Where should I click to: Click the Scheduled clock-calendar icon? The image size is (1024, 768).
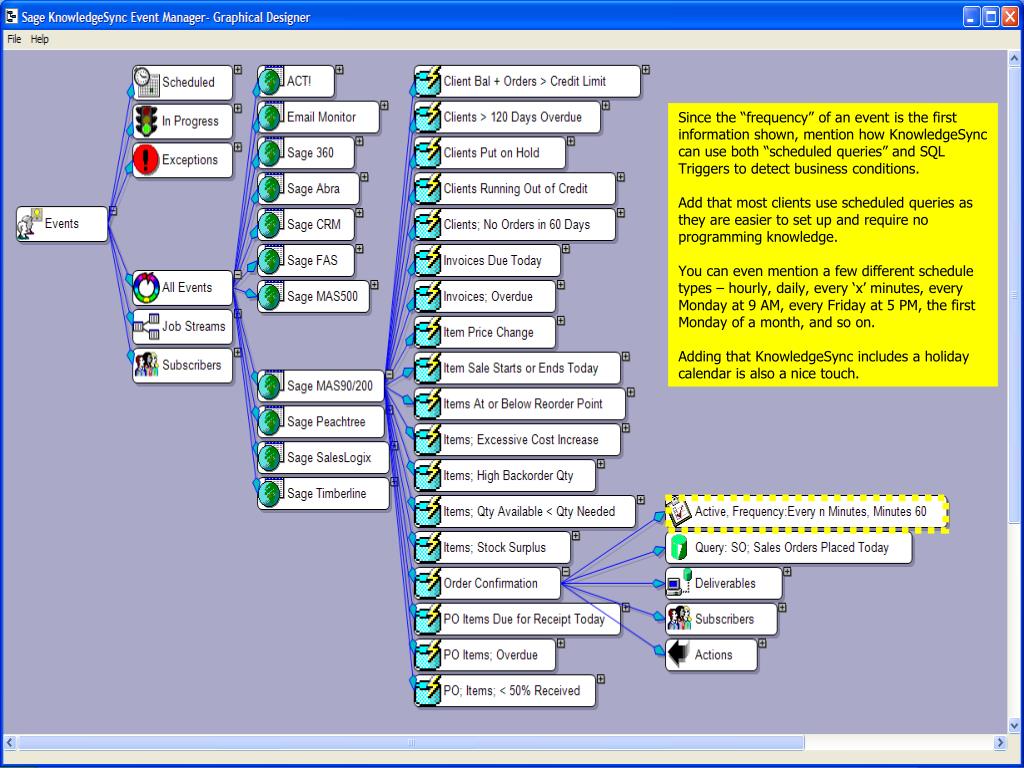(146, 82)
